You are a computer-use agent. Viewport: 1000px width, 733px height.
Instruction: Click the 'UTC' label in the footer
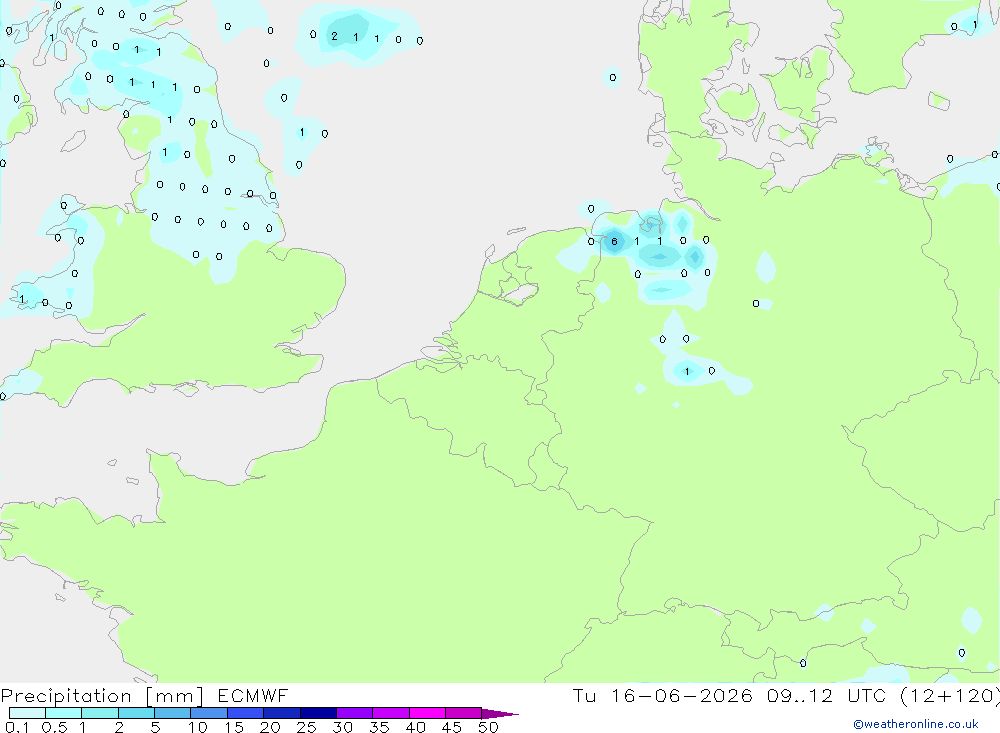(x=866, y=695)
